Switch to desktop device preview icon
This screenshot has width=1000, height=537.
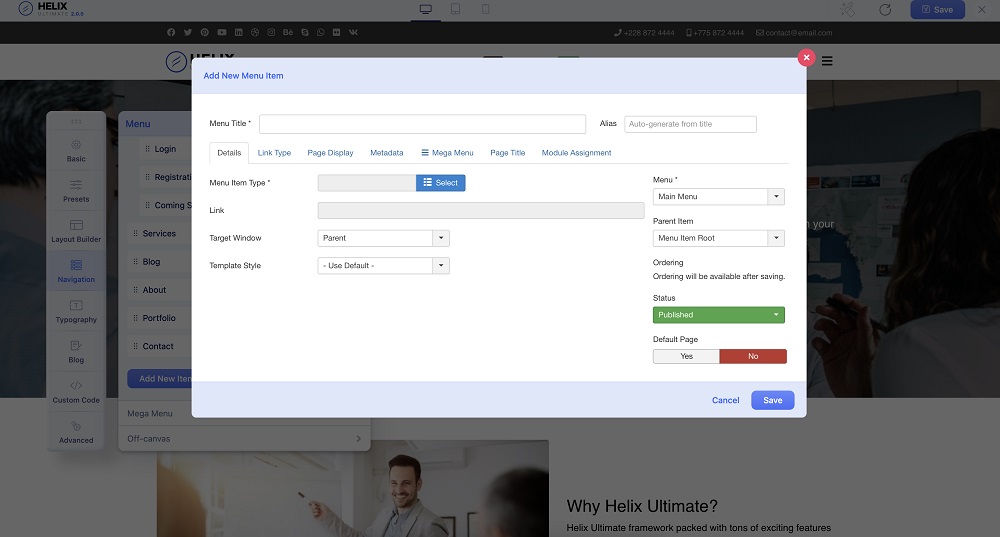click(426, 9)
